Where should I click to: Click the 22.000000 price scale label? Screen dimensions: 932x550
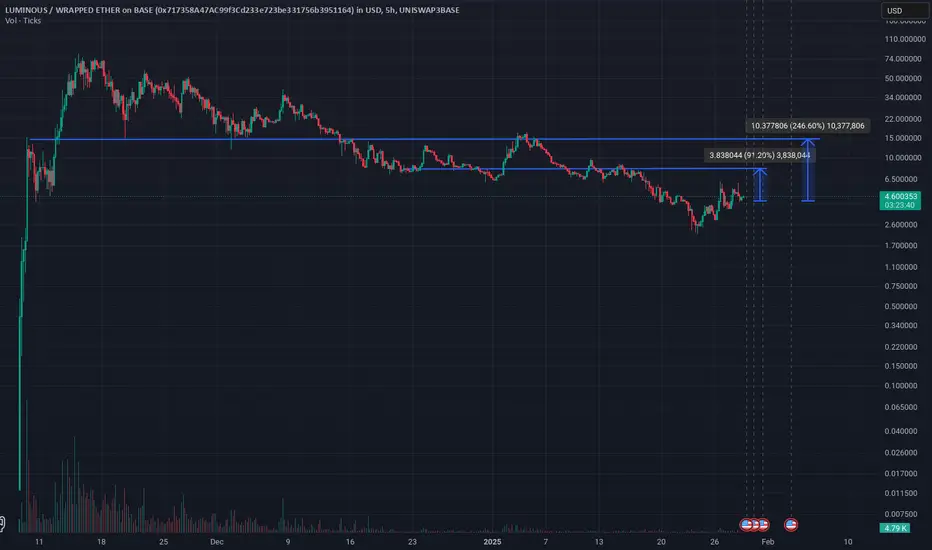[x=905, y=119]
